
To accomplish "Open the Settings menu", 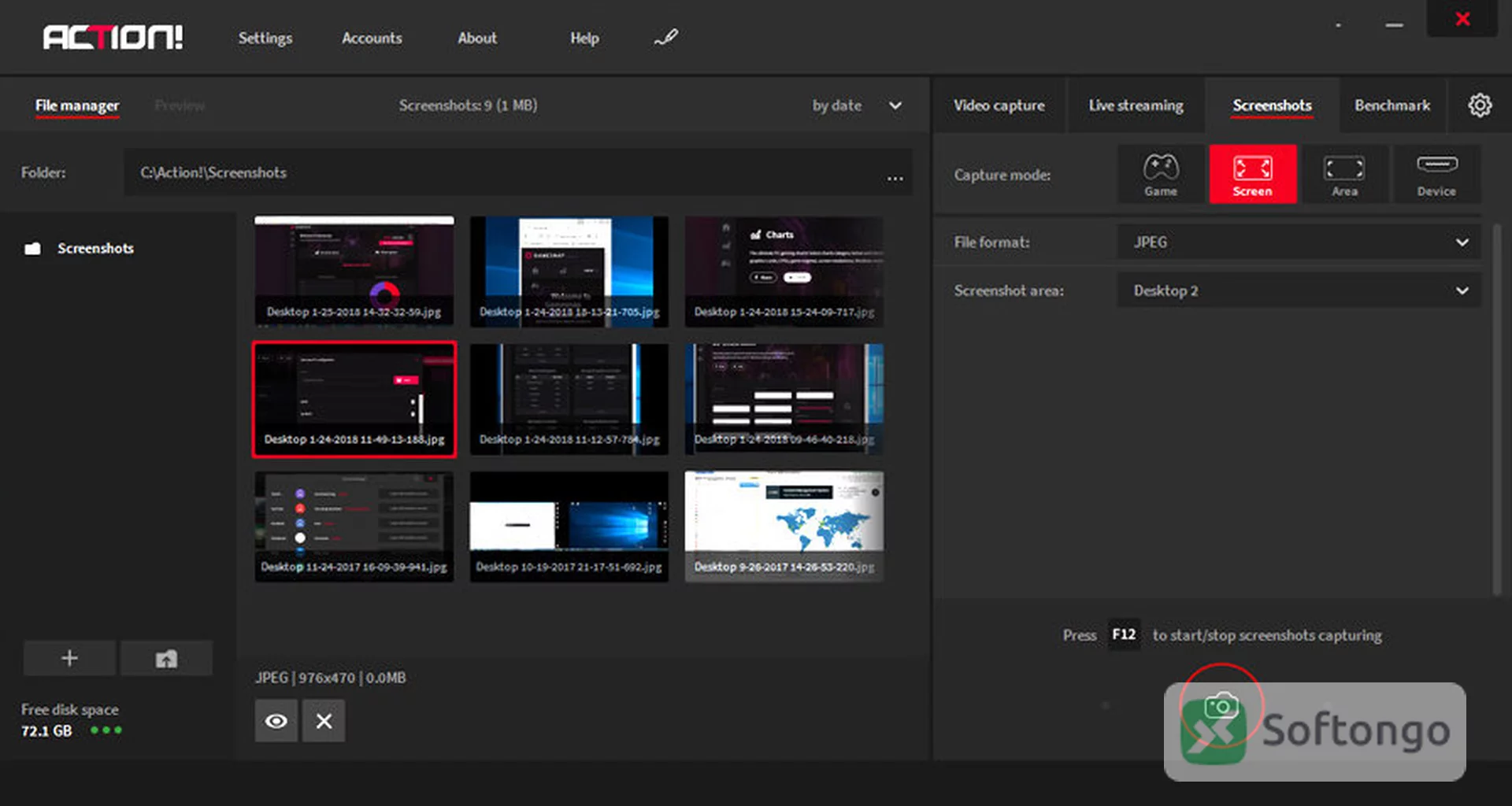I will [x=265, y=38].
